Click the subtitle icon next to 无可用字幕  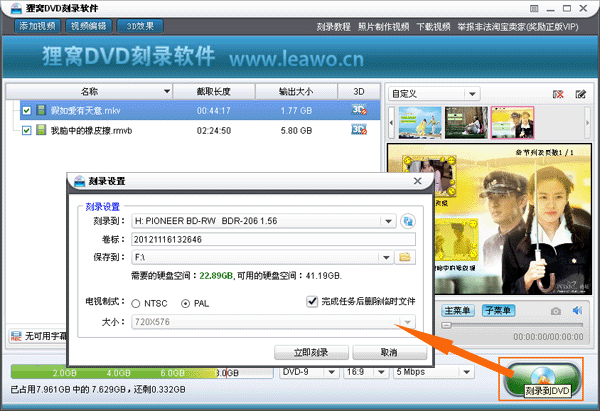point(16,336)
